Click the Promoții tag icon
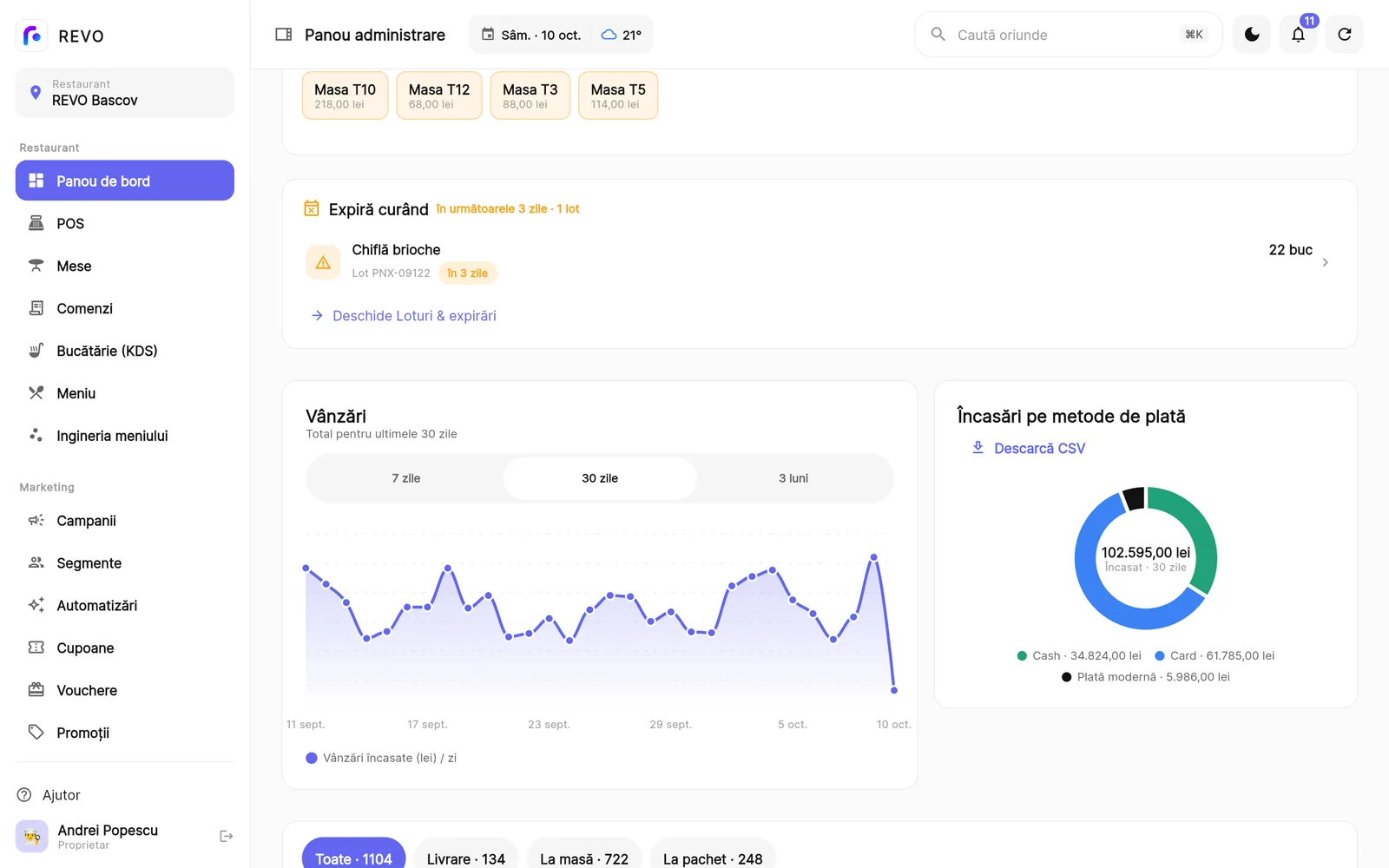Image resolution: width=1389 pixels, height=868 pixels. tap(36, 733)
